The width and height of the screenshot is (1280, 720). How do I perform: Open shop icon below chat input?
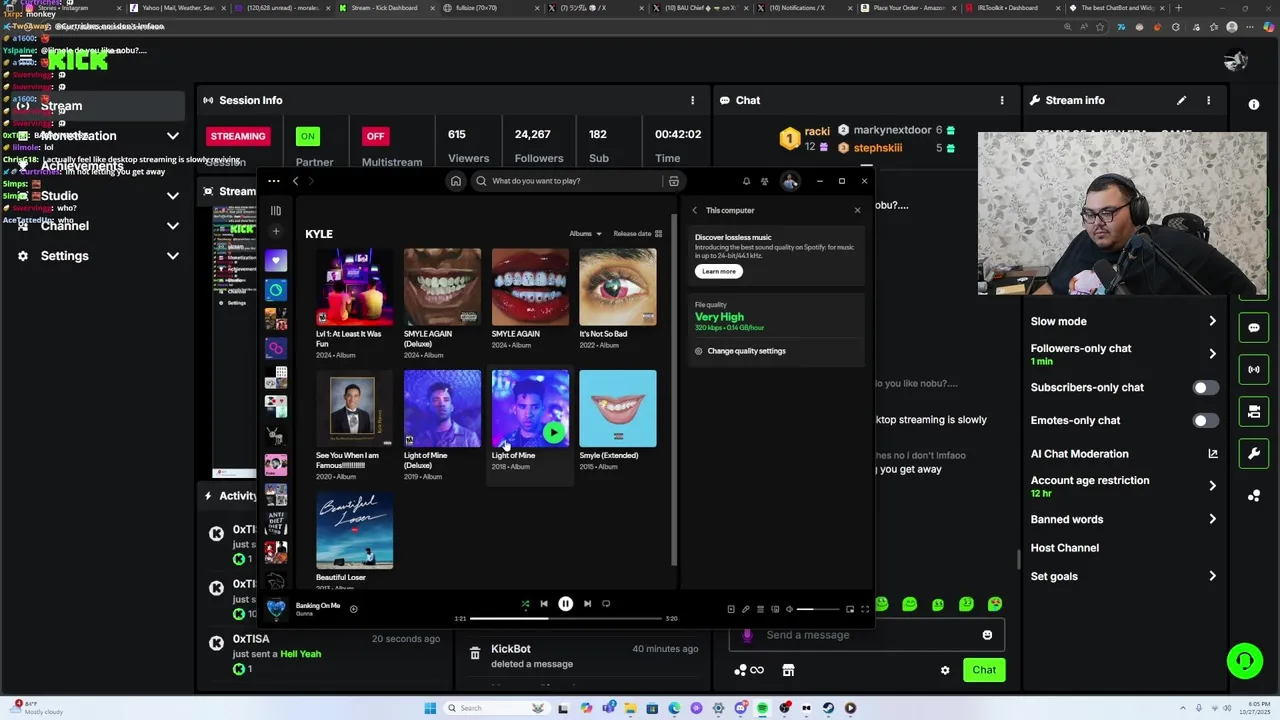[x=788, y=670]
